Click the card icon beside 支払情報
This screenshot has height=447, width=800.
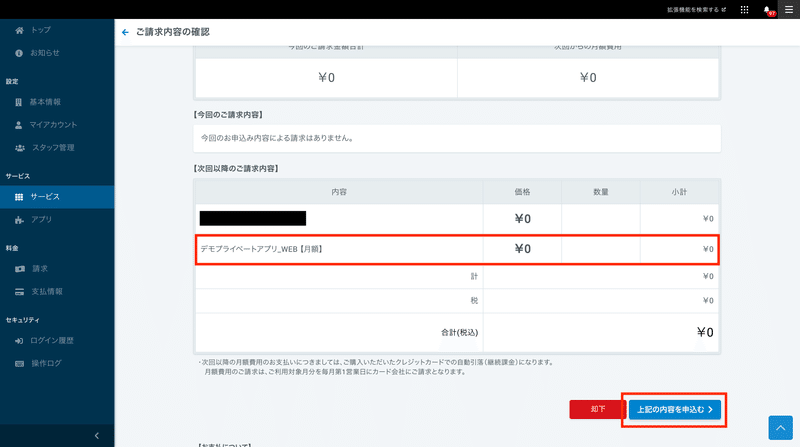tap(19, 292)
